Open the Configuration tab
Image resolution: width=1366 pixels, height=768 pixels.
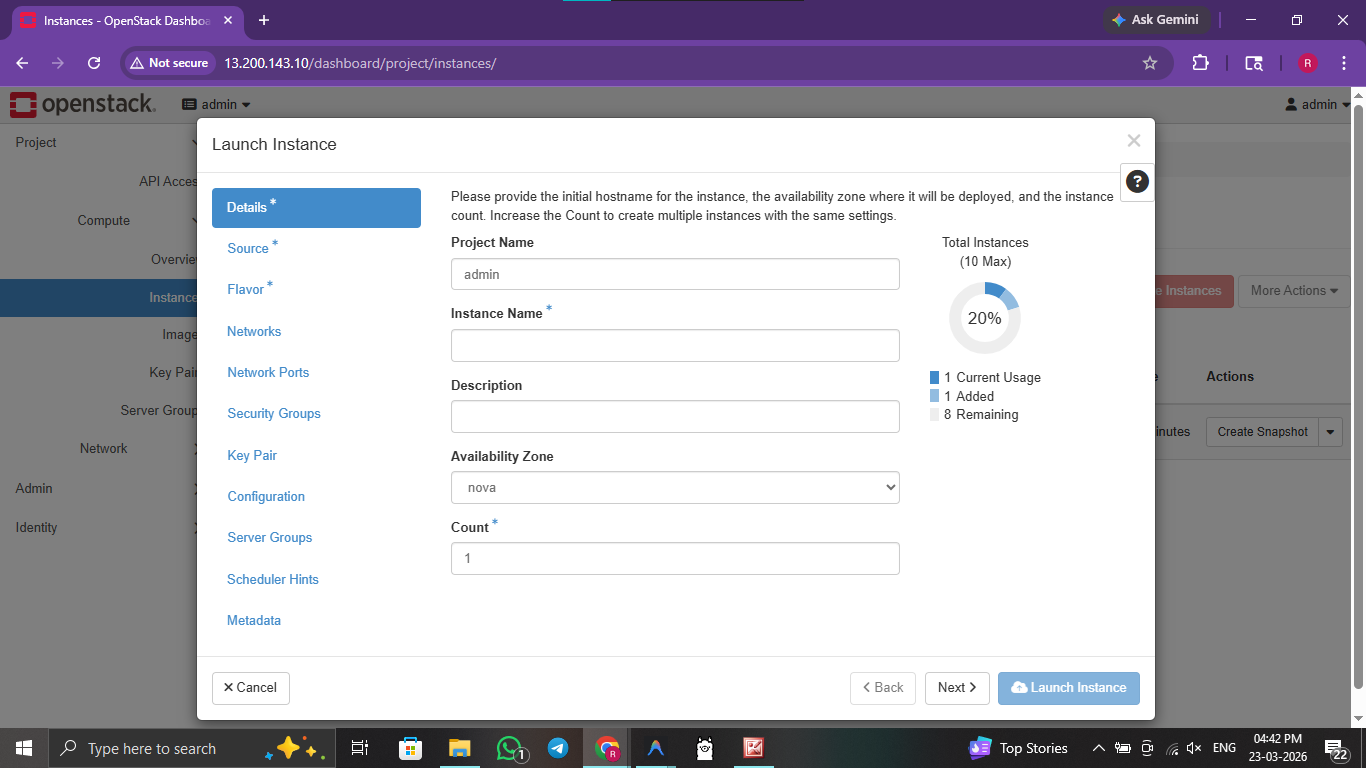(266, 496)
